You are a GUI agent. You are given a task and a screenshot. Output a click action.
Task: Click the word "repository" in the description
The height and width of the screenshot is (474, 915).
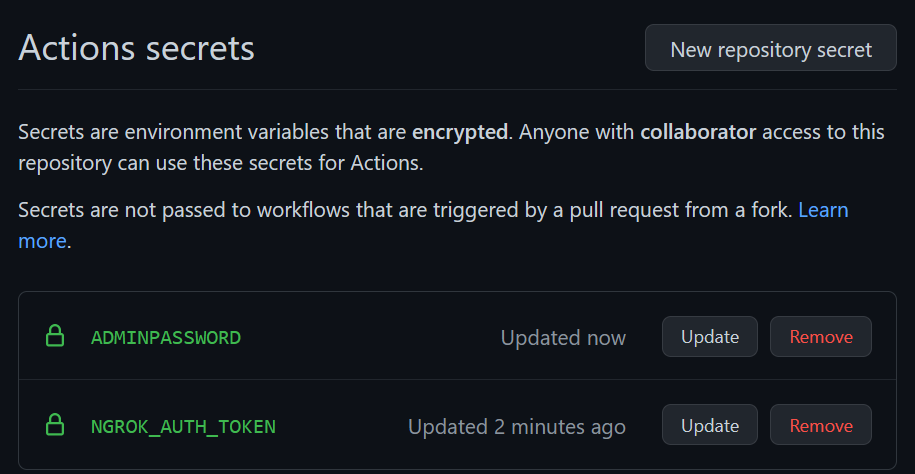pos(62,163)
